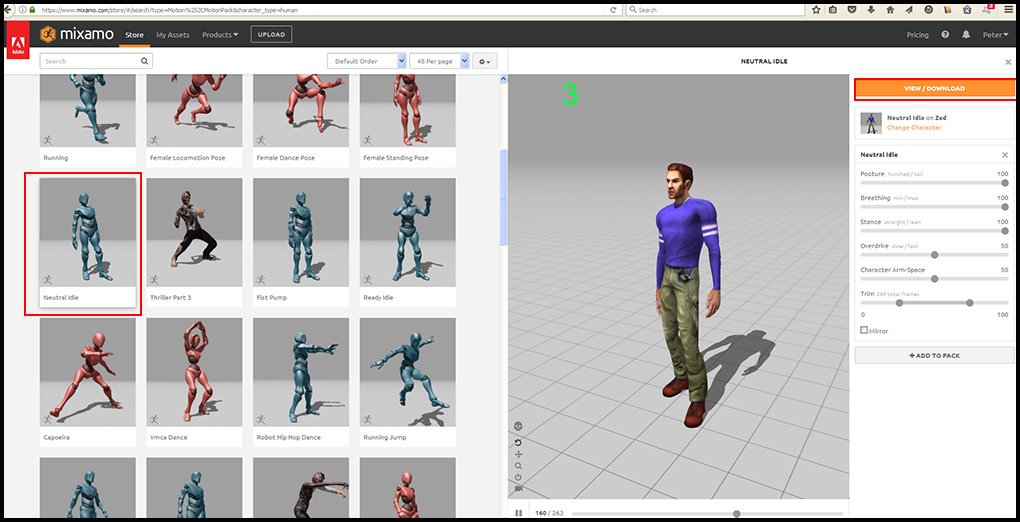Open the Default Order dropdown
Image resolution: width=1020 pixels, height=522 pixels.
[x=367, y=61]
